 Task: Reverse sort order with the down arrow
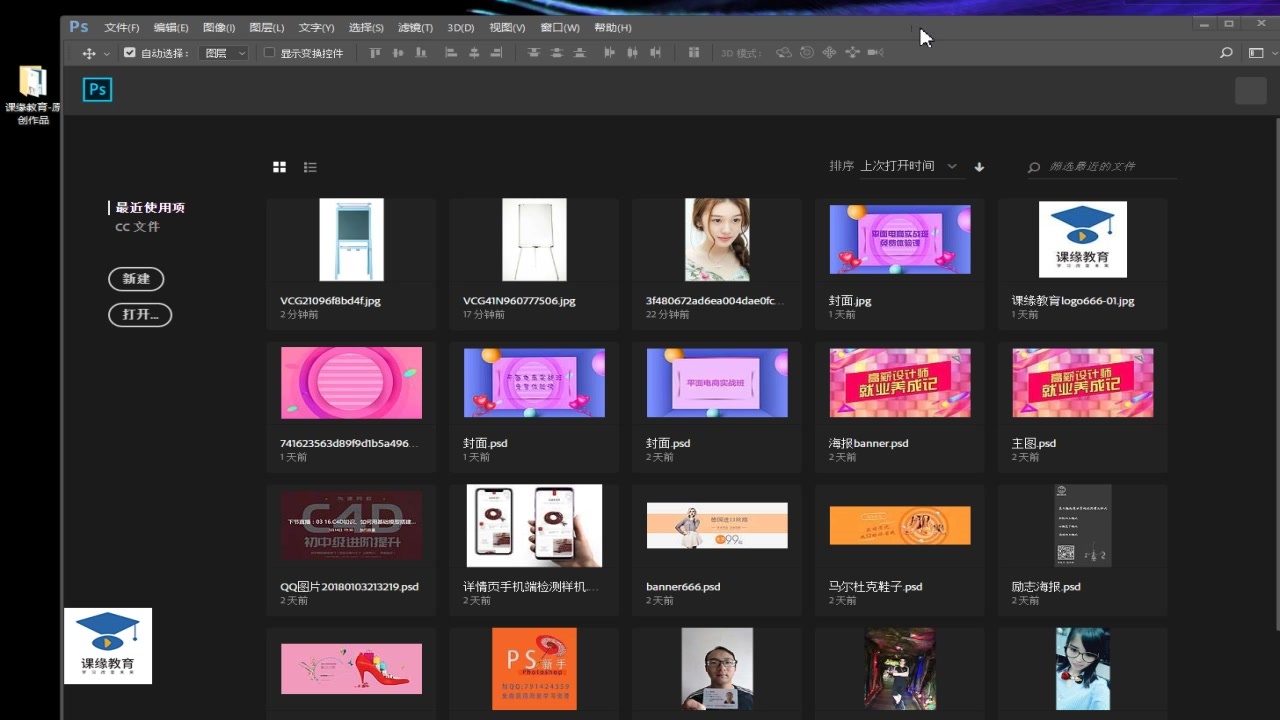pos(979,167)
